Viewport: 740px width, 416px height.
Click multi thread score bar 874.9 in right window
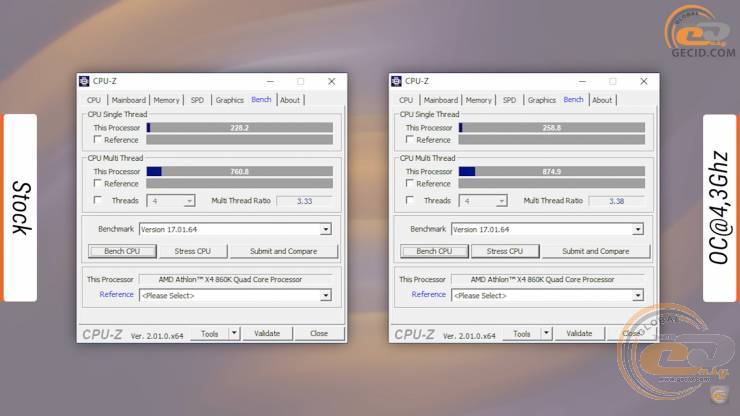click(552, 171)
